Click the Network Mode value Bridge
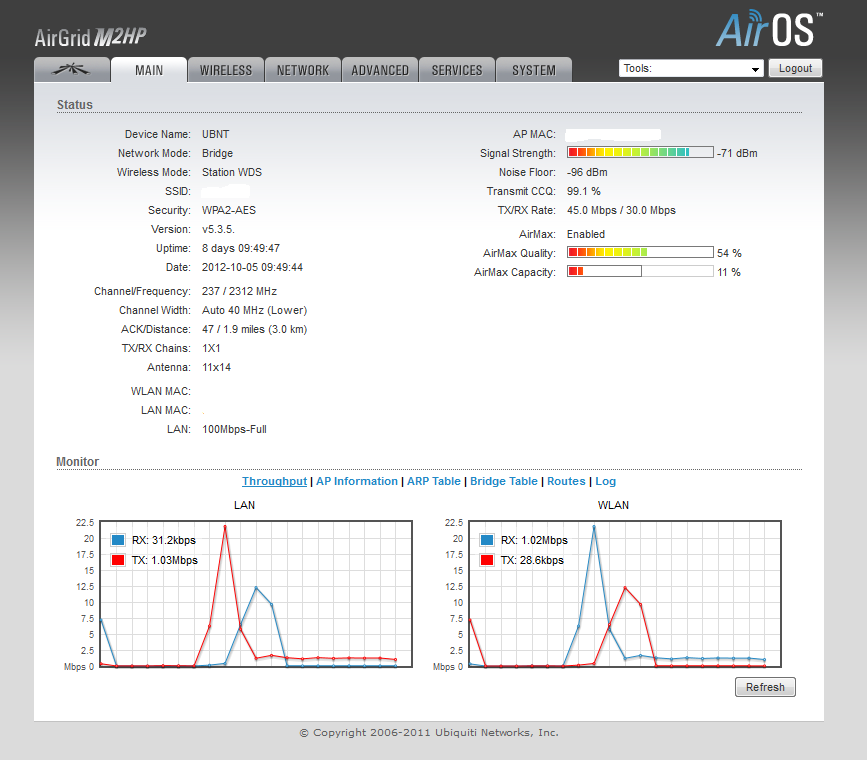Screen dimensions: 867x760 [217, 153]
